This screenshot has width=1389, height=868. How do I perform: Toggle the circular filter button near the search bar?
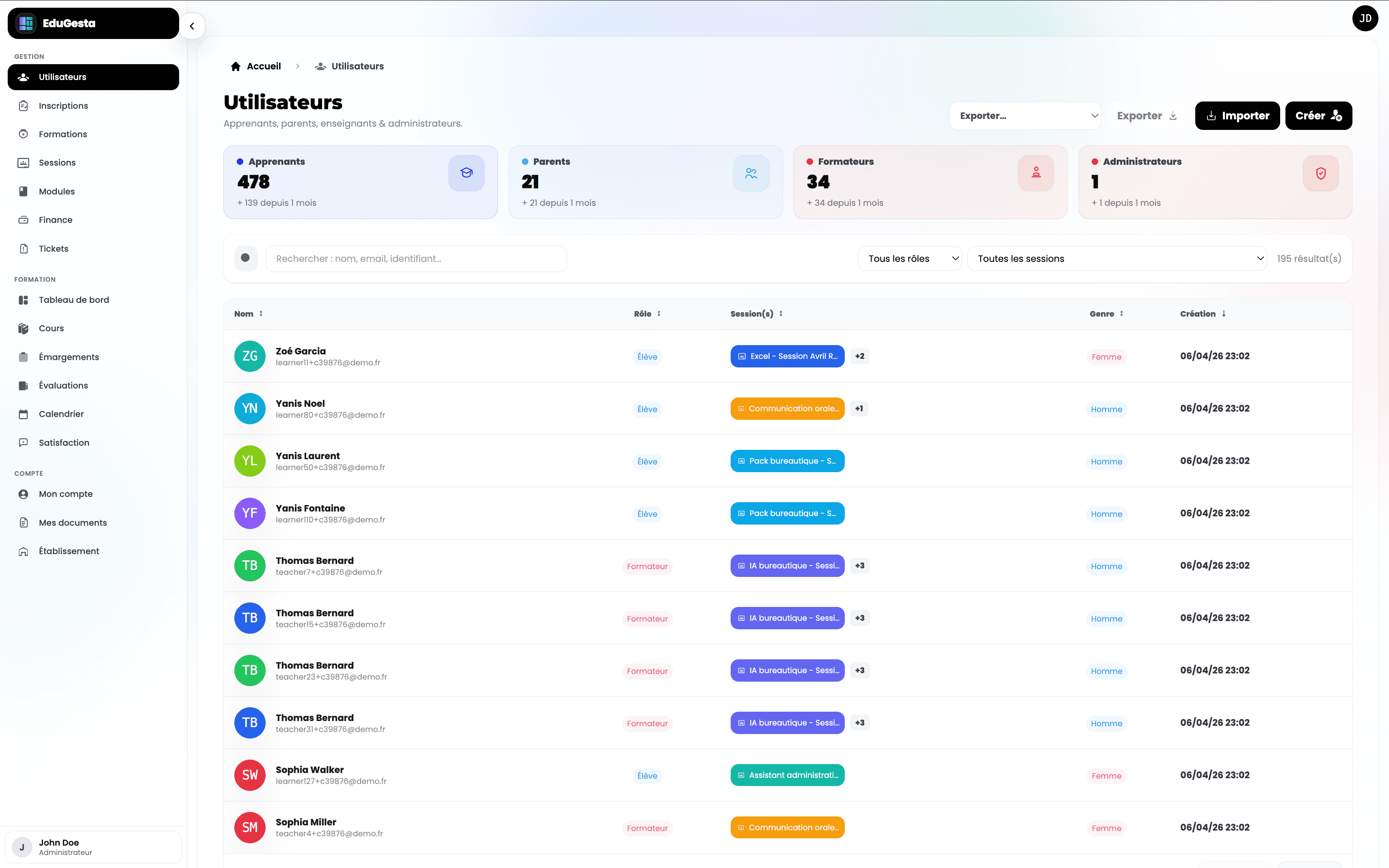click(245, 258)
